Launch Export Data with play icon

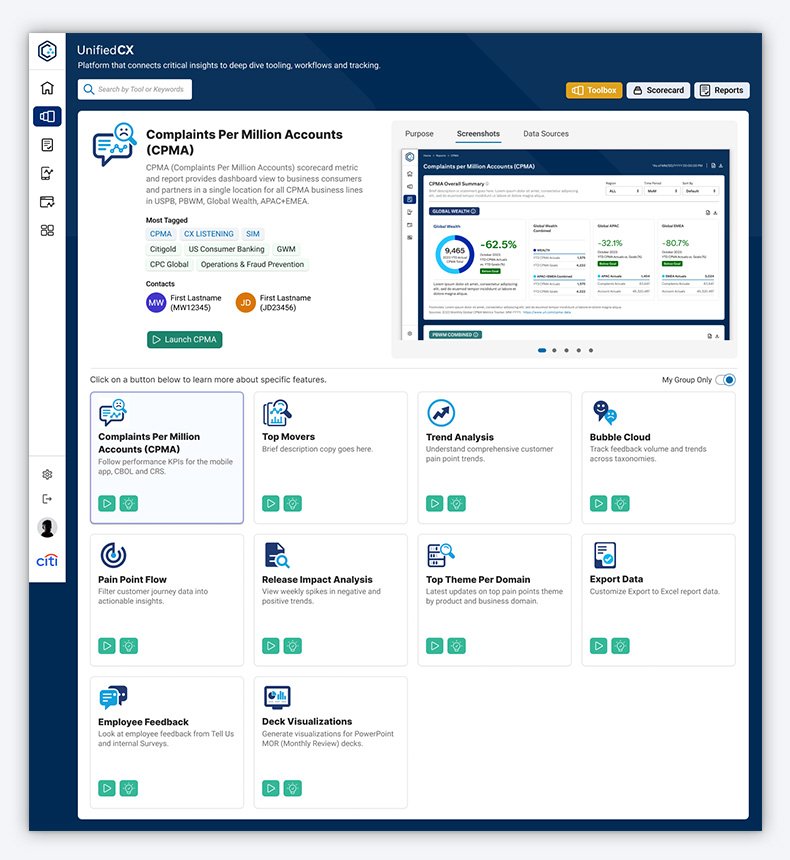point(599,646)
